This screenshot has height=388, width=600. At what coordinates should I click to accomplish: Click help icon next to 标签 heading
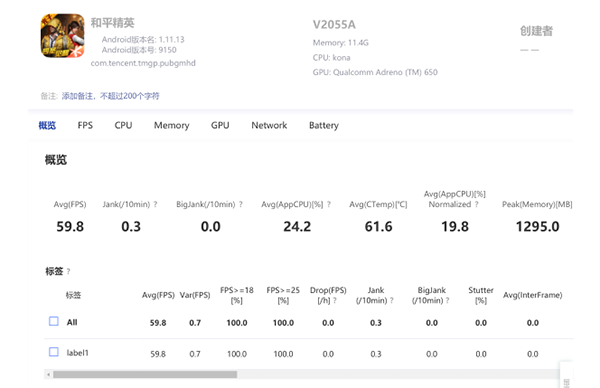click(x=68, y=272)
